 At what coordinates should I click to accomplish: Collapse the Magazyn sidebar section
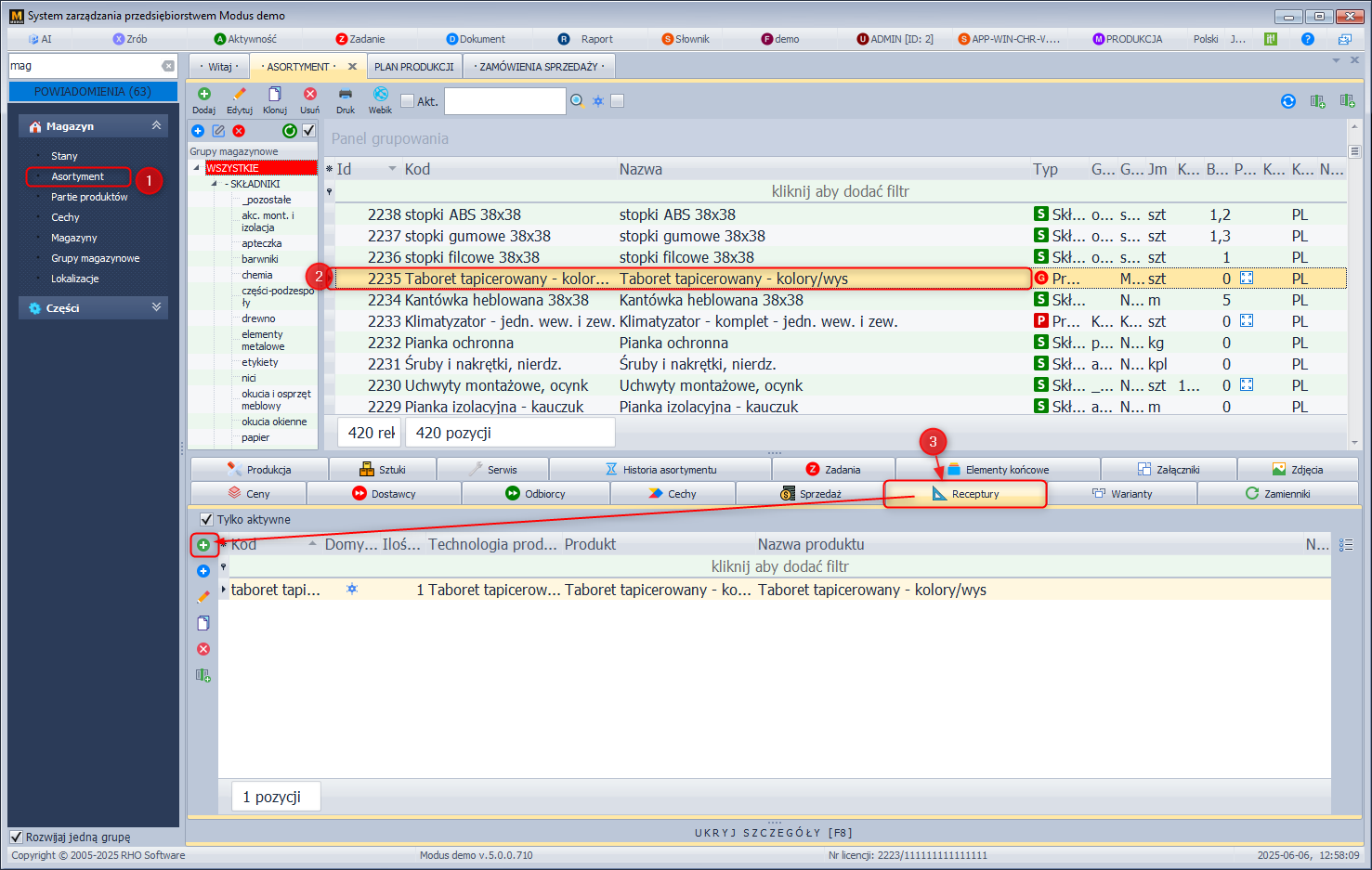click(156, 125)
